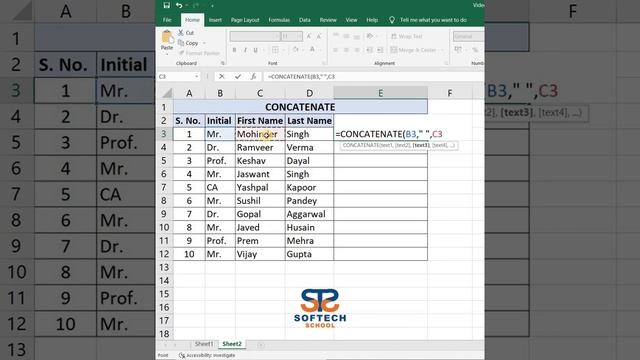
Task: Toggle Underline formatting
Action: pyautogui.click(x=256, y=50)
